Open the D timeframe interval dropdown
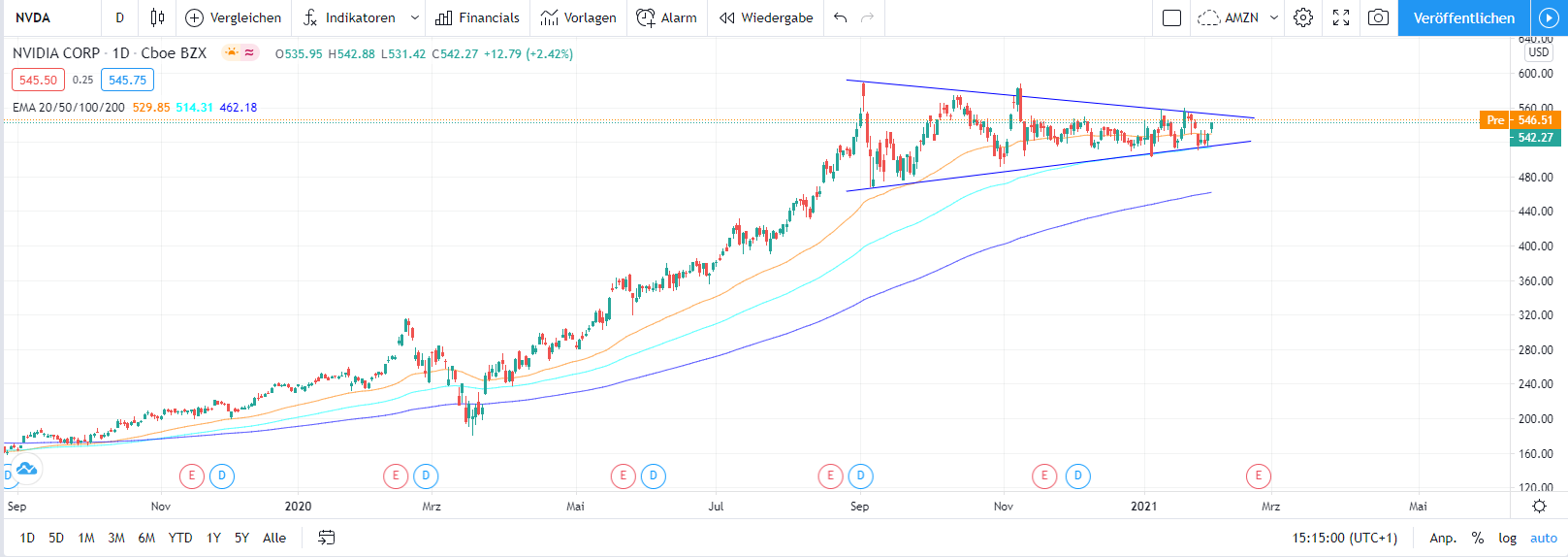This screenshot has height=557, width=1568. (x=120, y=17)
